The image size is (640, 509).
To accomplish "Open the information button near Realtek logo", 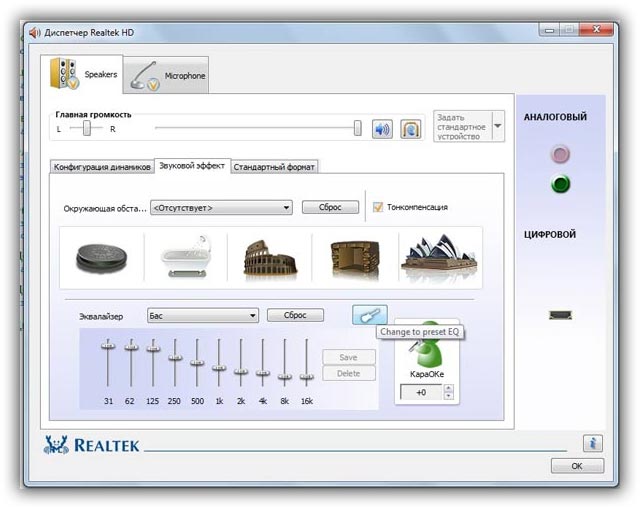I will pos(593,443).
